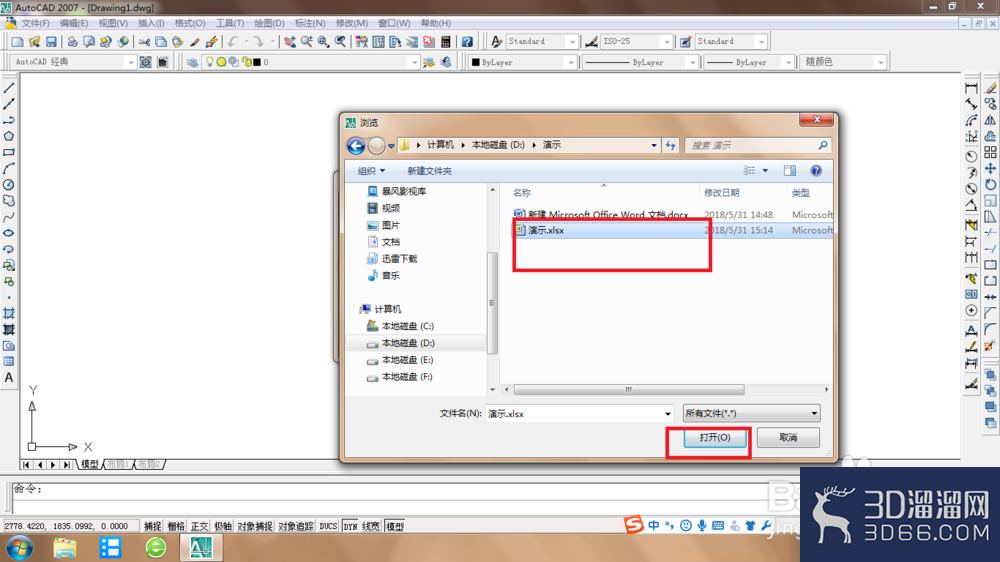
Task: Switch to the 模型 layout tab
Action: coord(90,464)
